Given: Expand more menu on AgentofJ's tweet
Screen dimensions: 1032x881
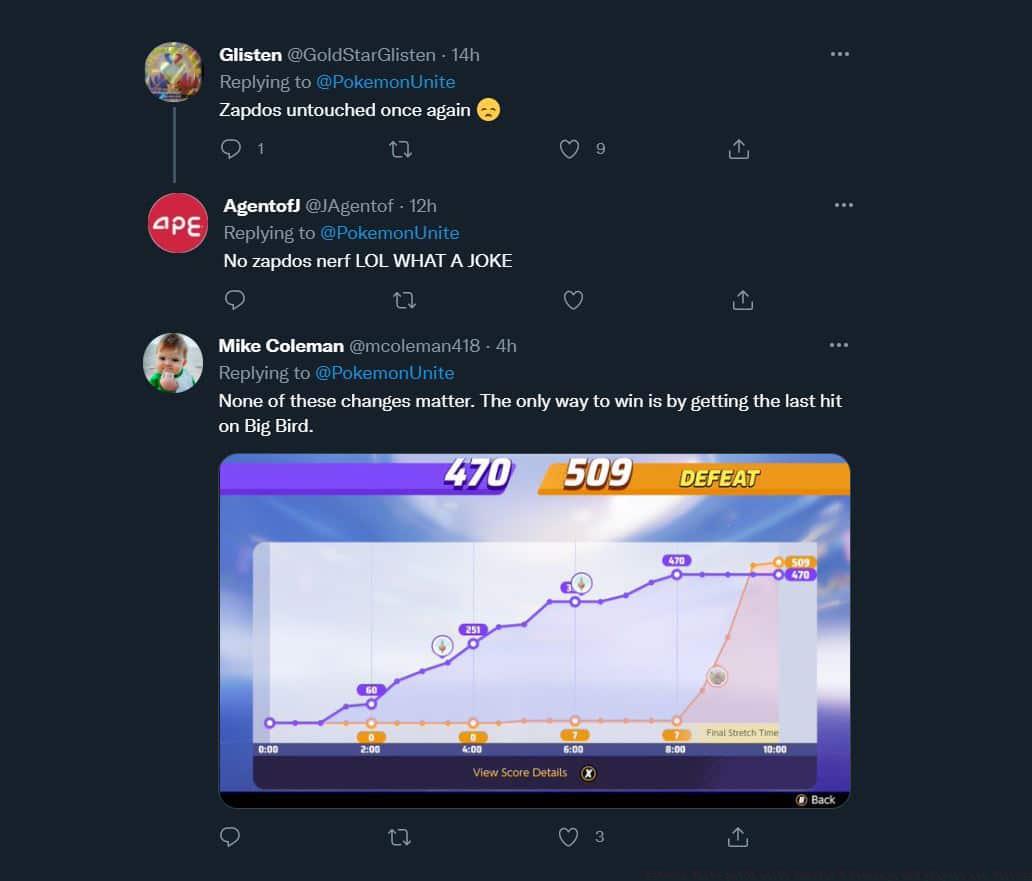Looking at the screenshot, I should pos(843,205).
